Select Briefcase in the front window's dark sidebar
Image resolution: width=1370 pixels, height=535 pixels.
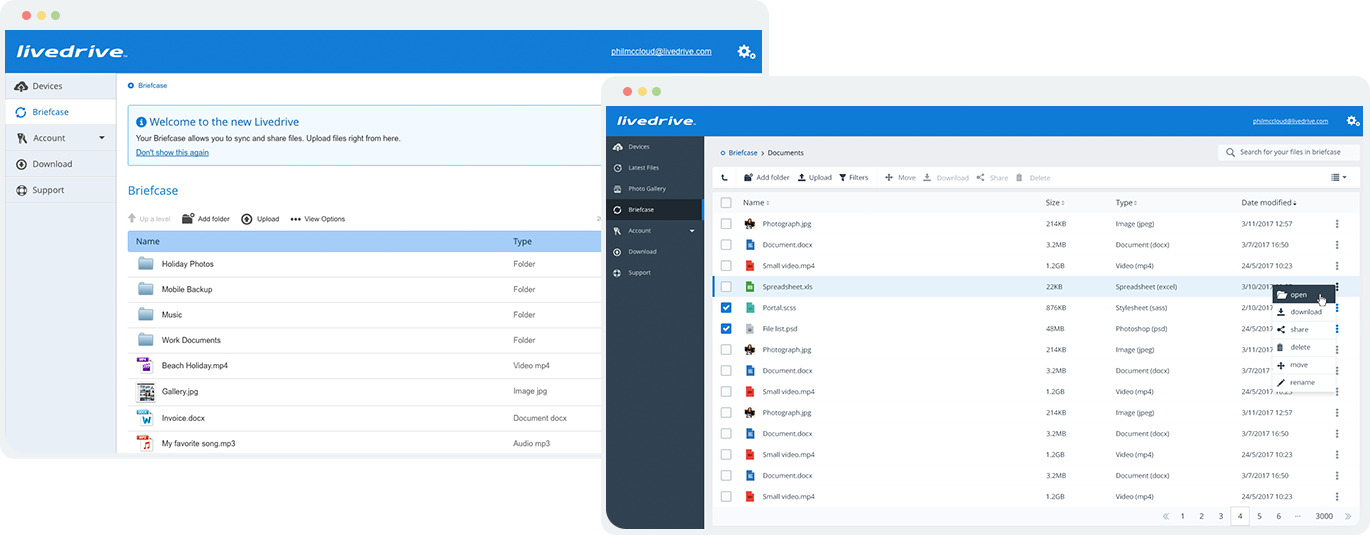pyautogui.click(x=654, y=210)
